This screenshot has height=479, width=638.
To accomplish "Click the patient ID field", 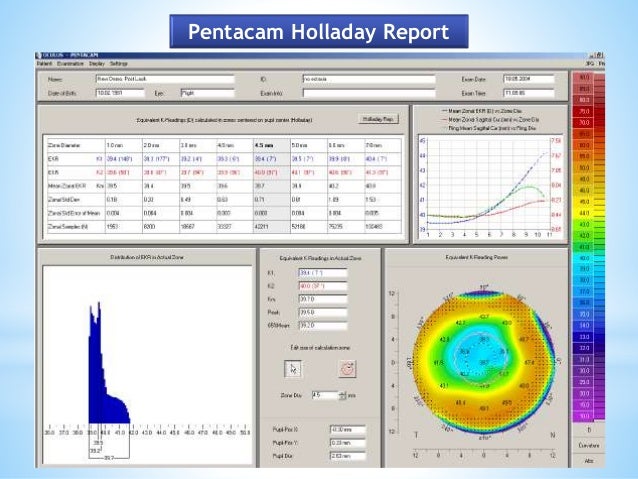I will point(369,79).
